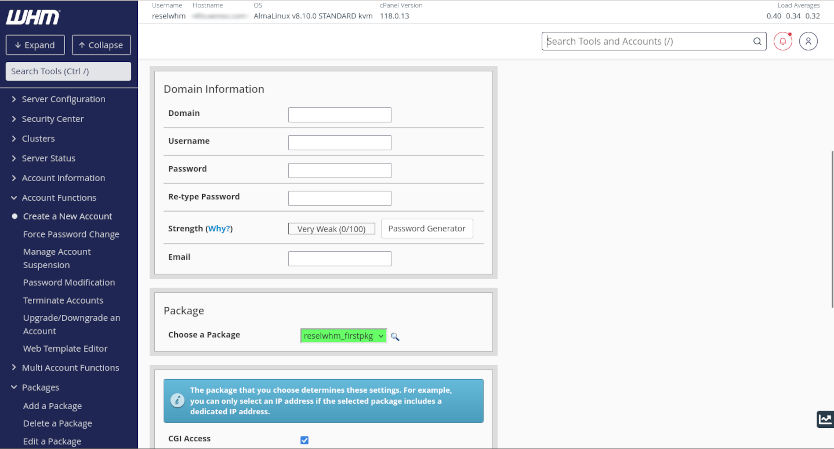Click the Password Generator button

427,229
